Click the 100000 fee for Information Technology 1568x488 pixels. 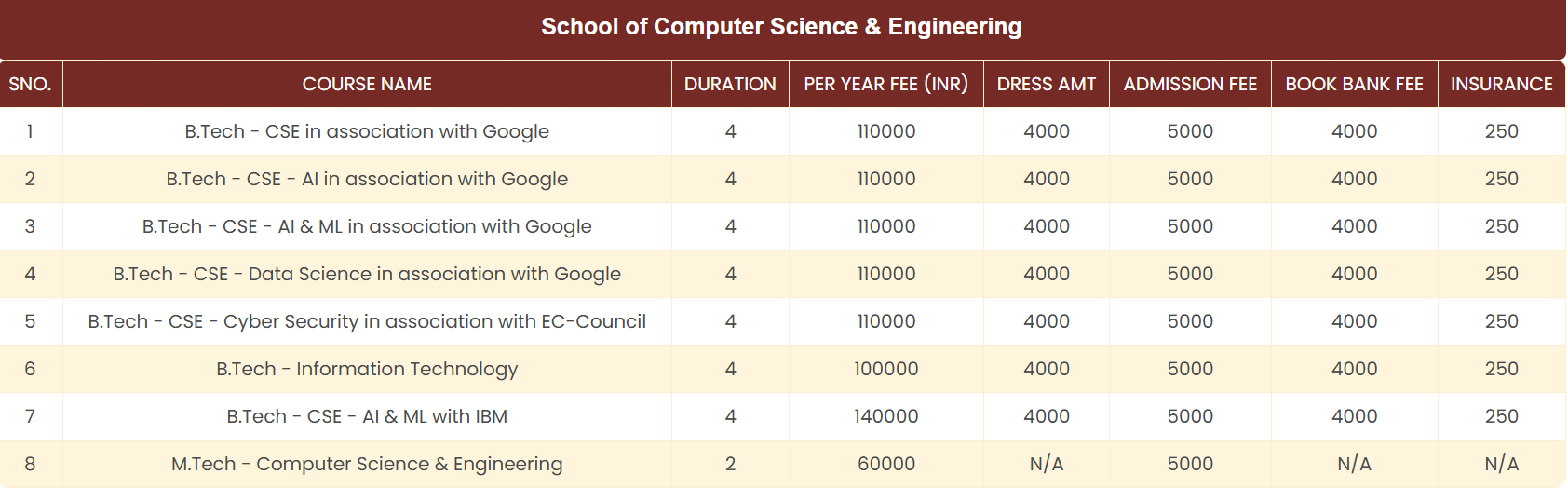[x=885, y=369]
